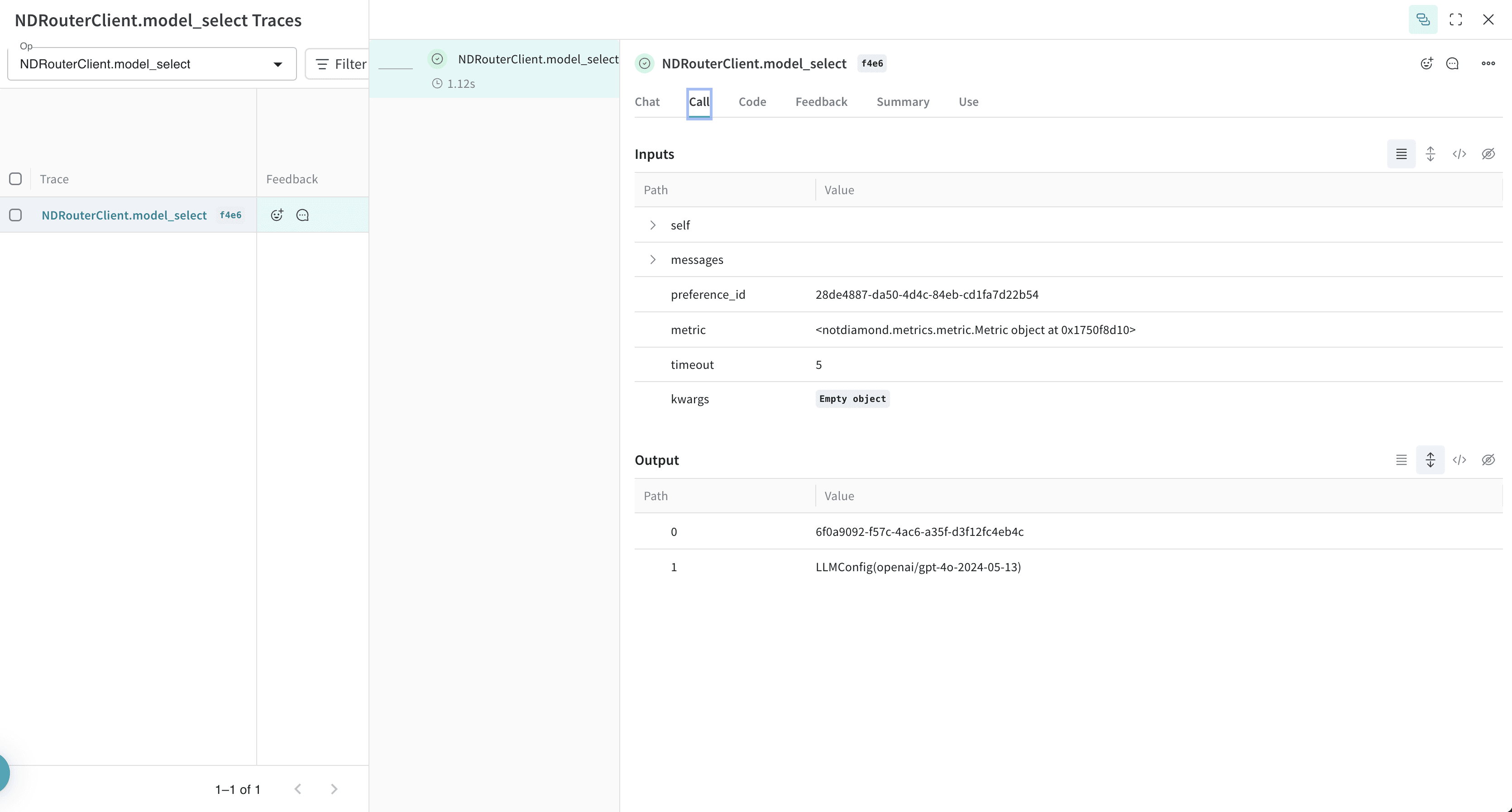The image size is (1512, 812).
Task: Add emoji reaction on the trace row
Action: tap(277, 215)
